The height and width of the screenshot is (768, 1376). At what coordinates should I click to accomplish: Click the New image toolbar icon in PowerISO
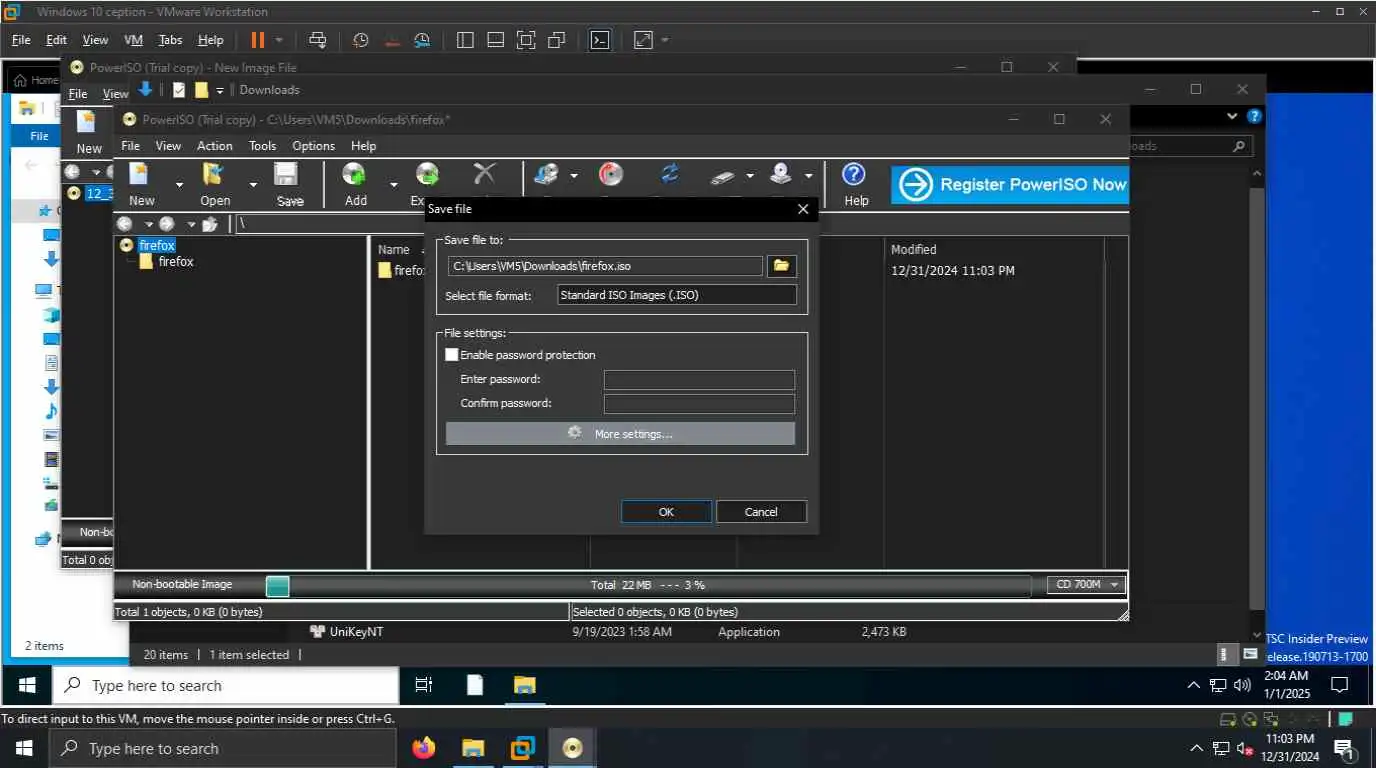[141, 174]
